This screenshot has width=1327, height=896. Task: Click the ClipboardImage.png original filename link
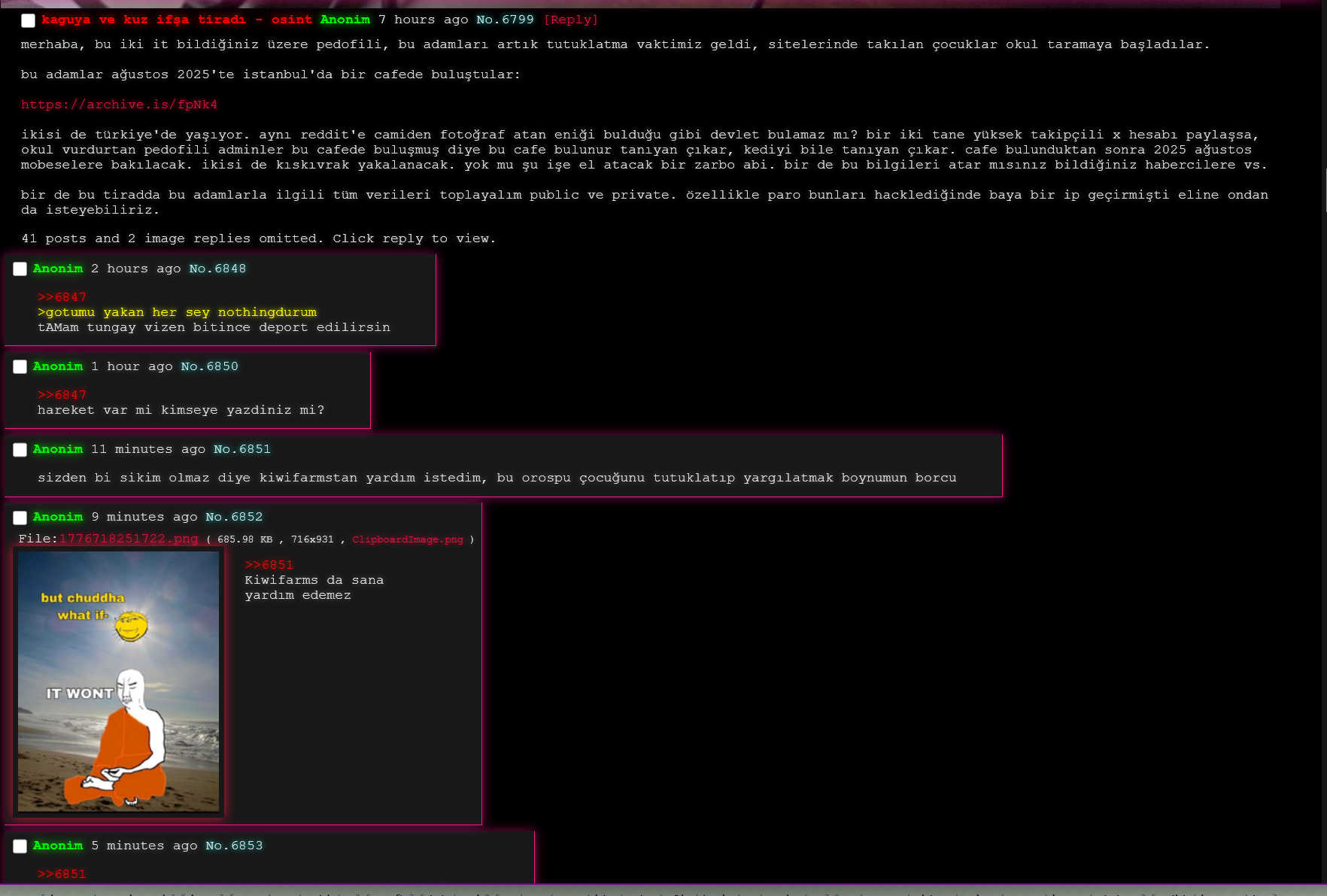click(407, 539)
